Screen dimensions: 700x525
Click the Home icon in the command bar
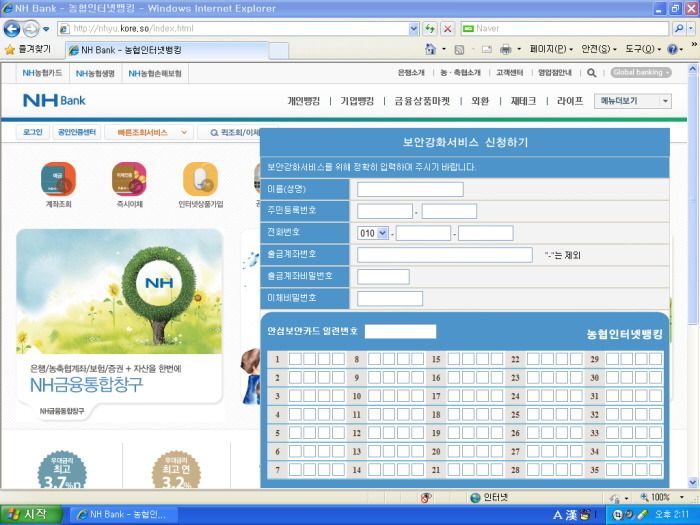point(430,49)
